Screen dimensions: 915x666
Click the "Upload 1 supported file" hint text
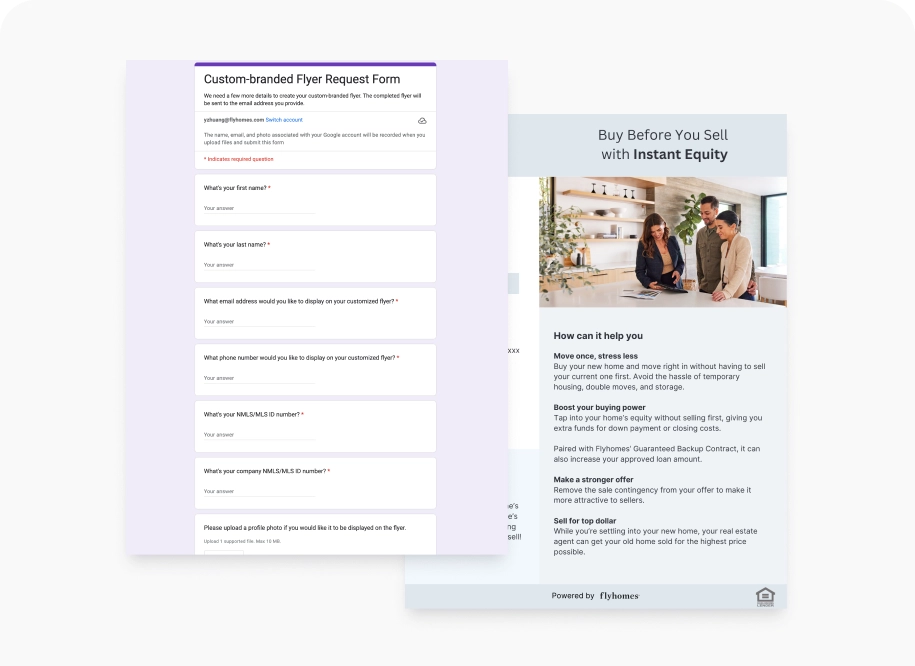[x=242, y=541]
